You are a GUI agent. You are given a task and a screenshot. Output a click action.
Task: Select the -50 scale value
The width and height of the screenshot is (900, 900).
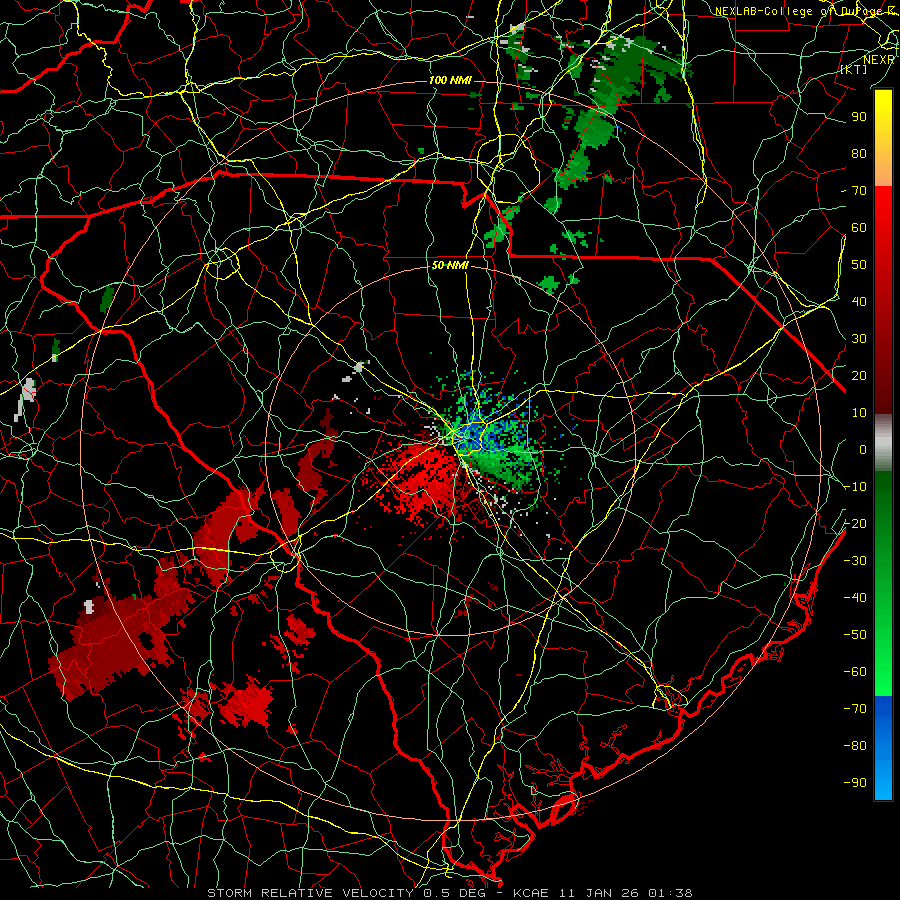[x=855, y=635]
